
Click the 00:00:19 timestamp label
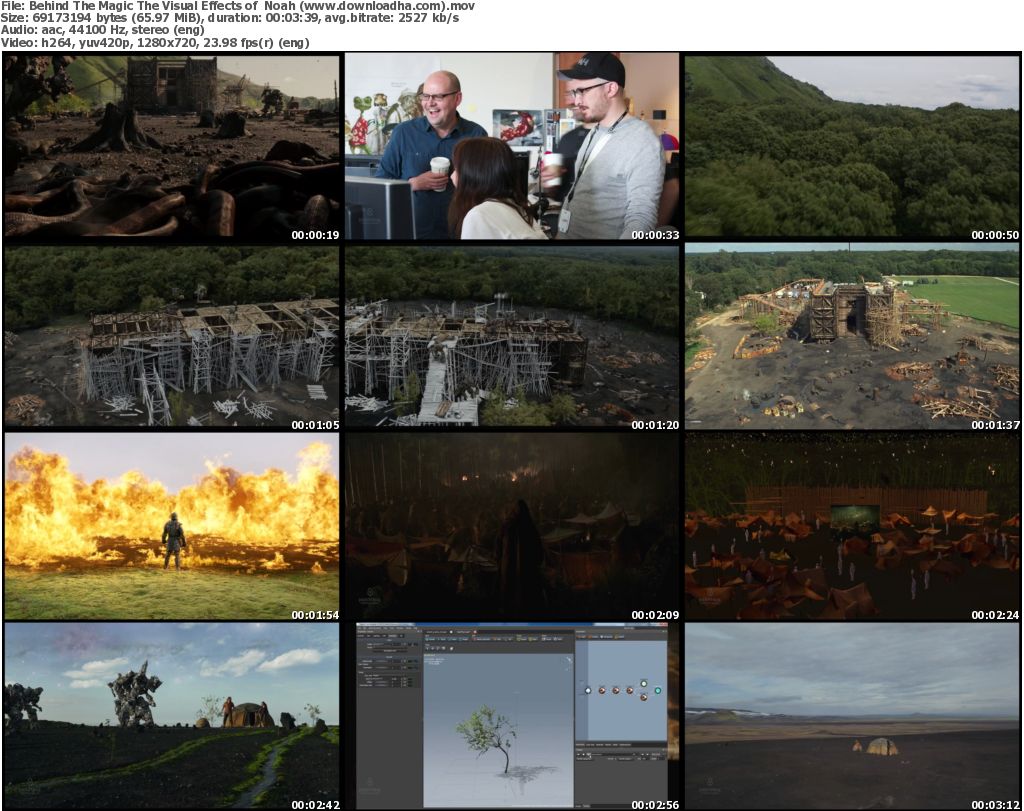(315, 235)
